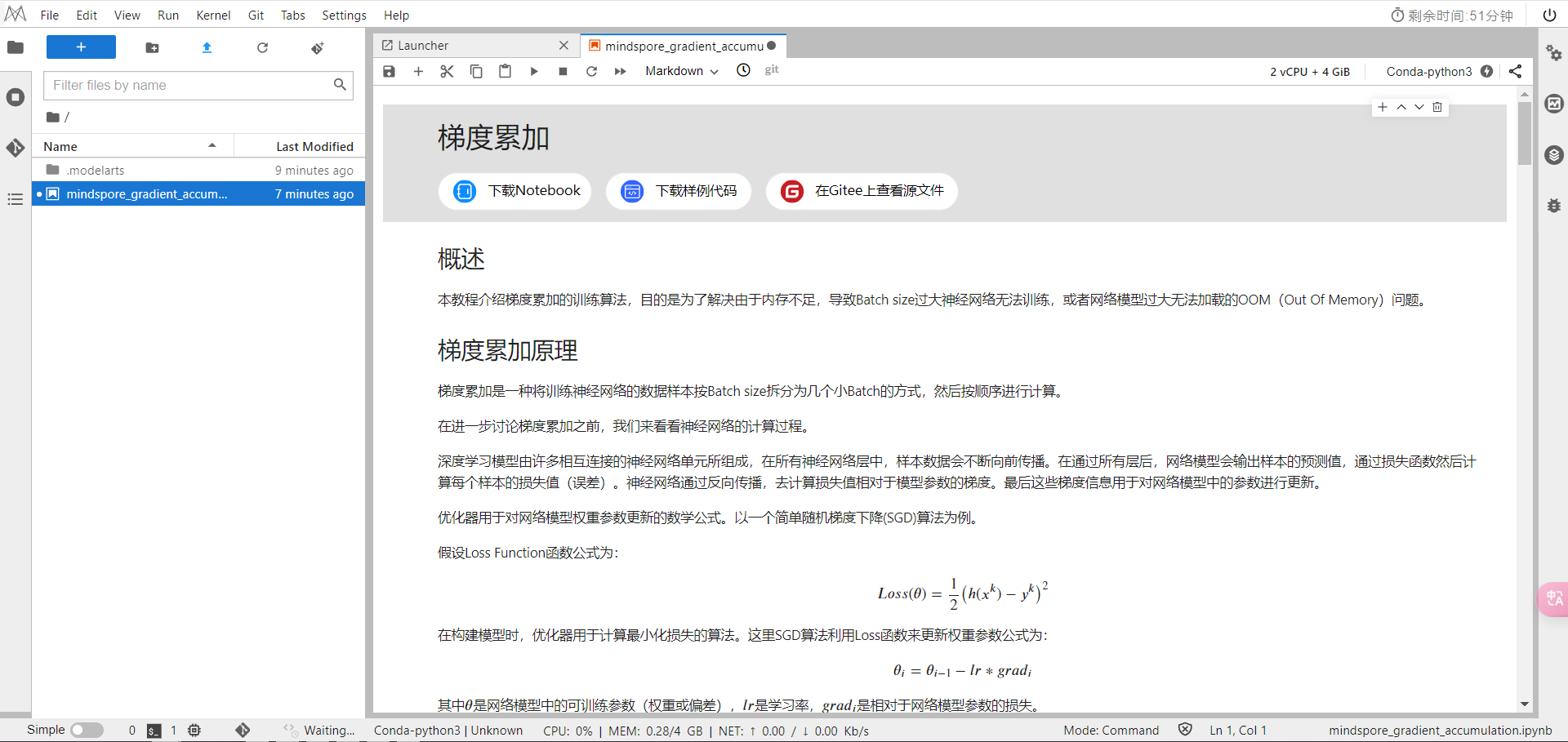Click the kernel status indicator circle
Image resolution: width=1568 pixels, height=742 pixels.
click(x=1487, y=71)
